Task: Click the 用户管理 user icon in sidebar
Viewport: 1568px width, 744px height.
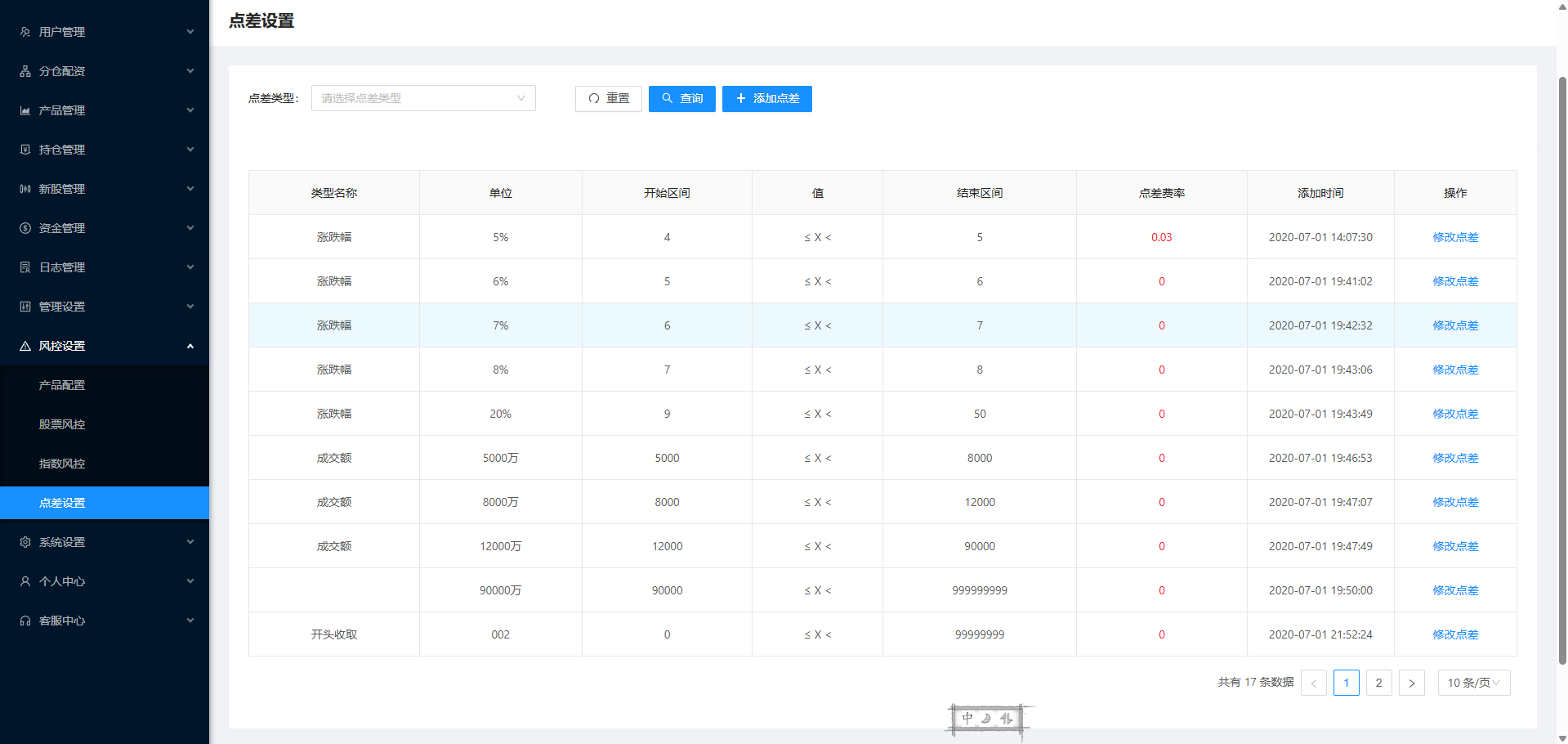Action: pos(25,32)
